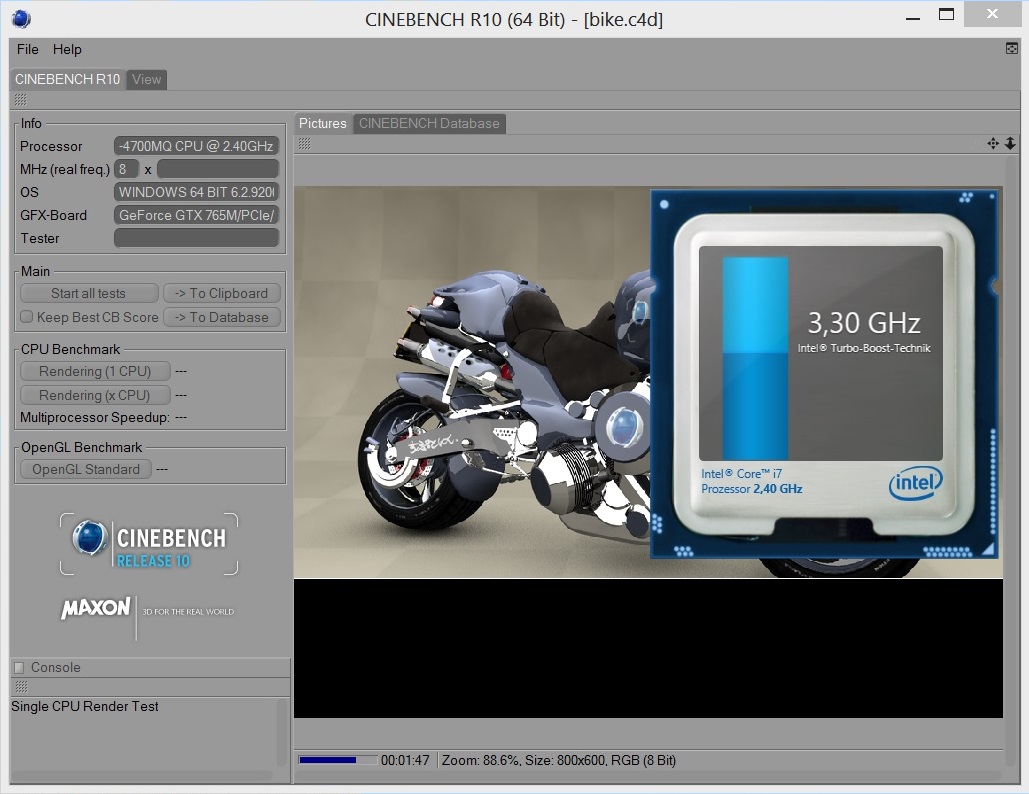The image size is (1029, 794).
Task: Select the Pictures tab
Action: pyautogui.click(x=323, y=123)
